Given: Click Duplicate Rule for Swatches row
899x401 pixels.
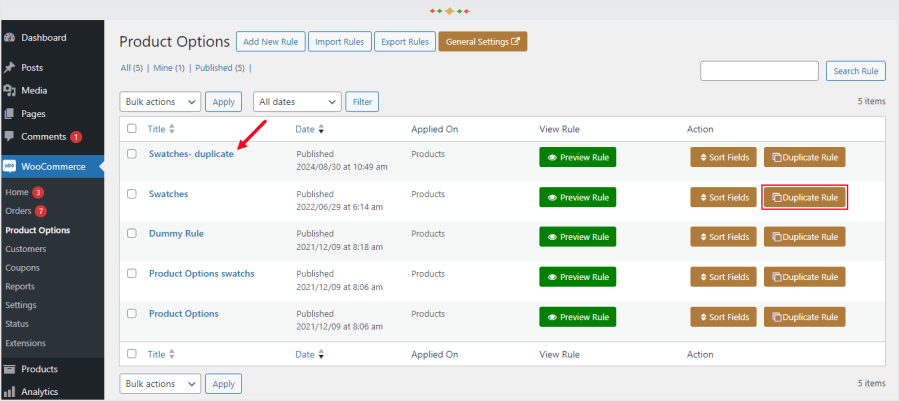Looking at the screenshot, I should coord(805,197).
